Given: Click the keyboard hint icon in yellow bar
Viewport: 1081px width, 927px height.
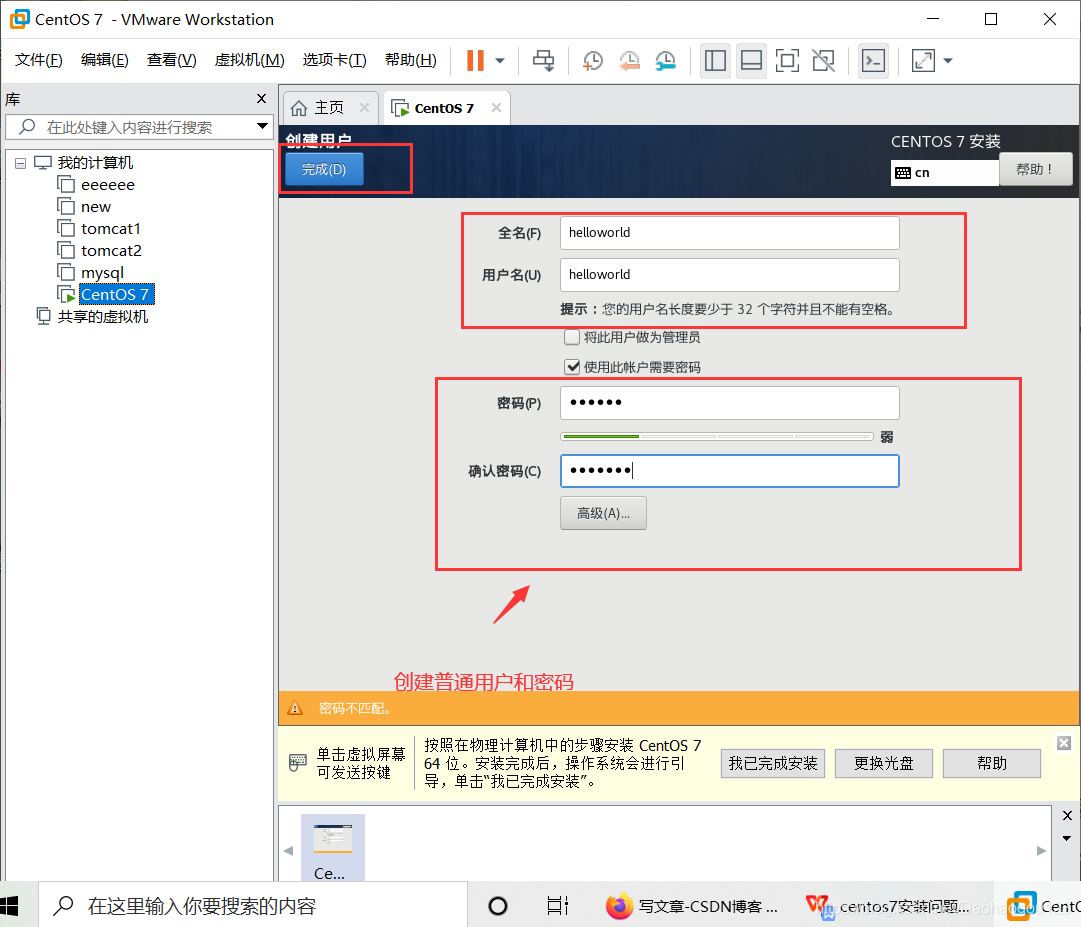Looking at the screenshot, I should pos(298,763).
